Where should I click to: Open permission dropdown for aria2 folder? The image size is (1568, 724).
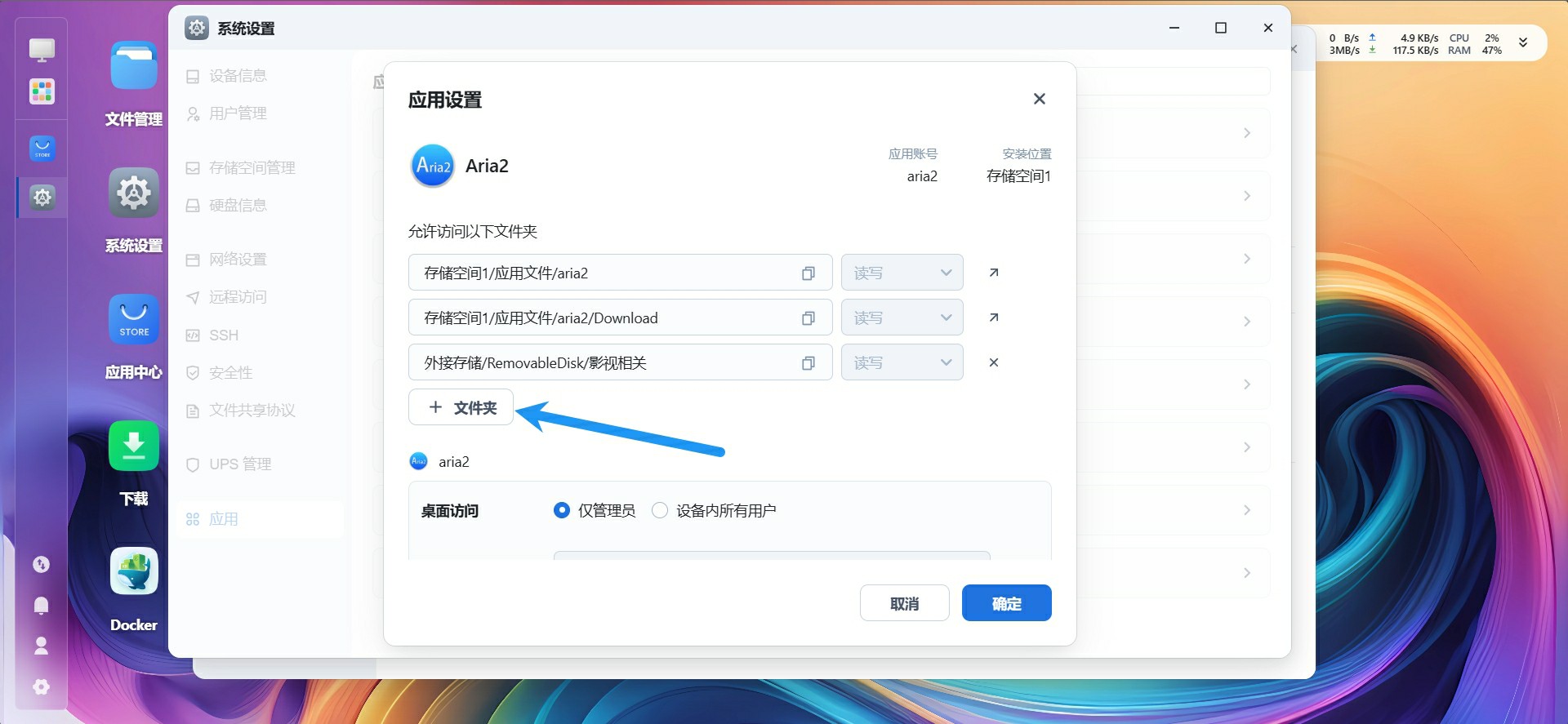(x=902, y=273)
